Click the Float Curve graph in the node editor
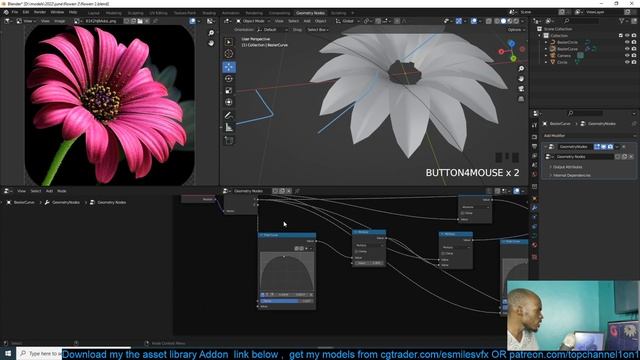The width and height of the screenshot is (640, 360). 287,271
